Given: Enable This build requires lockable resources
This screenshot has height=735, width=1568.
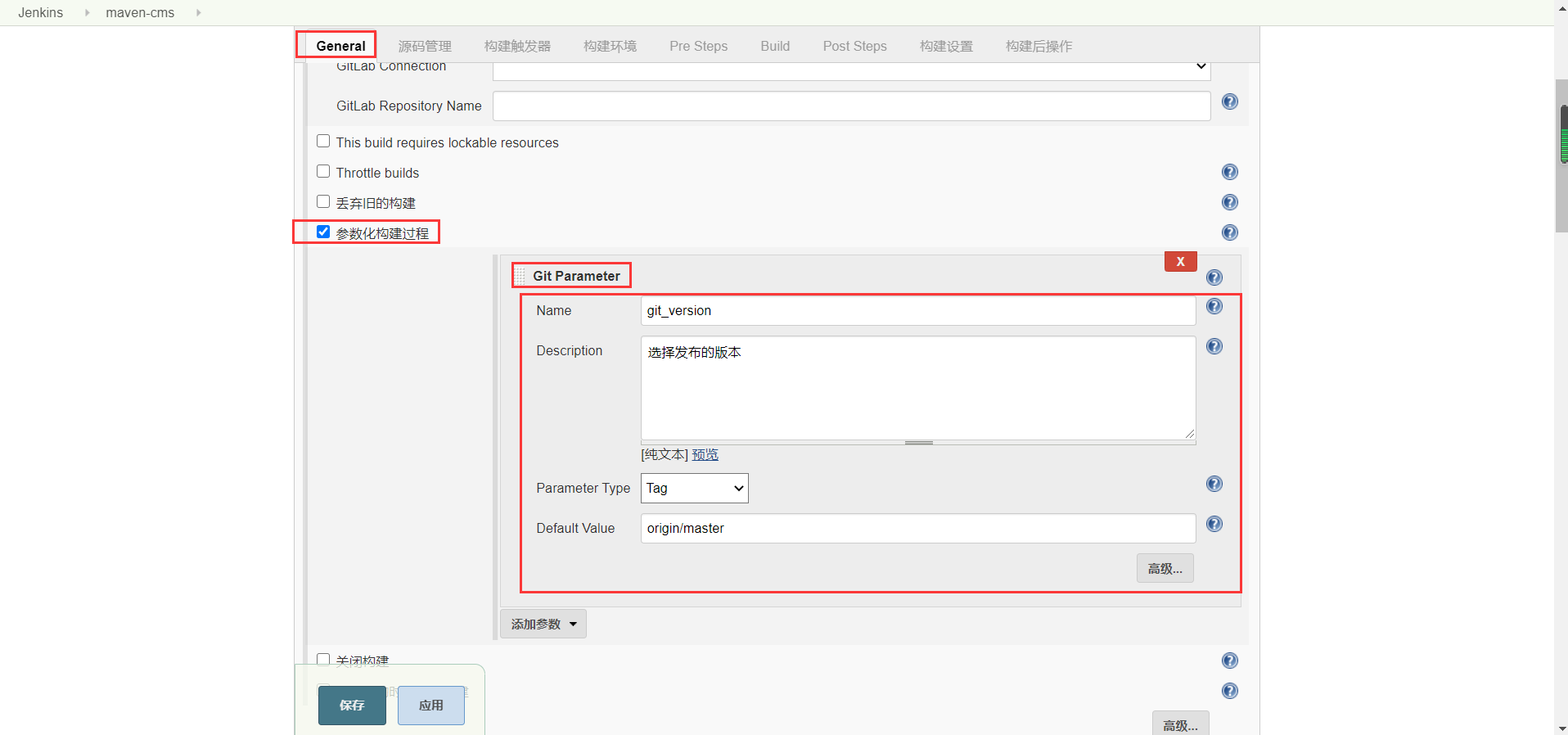Looking at the screenshot, I should (323, 141).
